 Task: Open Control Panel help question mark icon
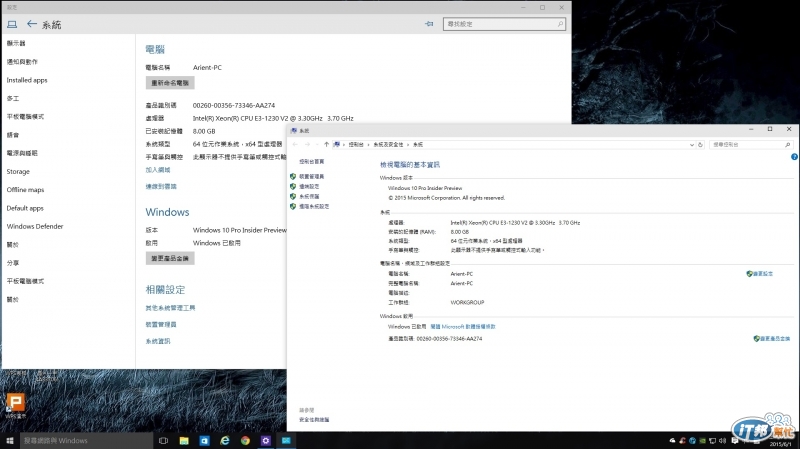pos(794,157)
